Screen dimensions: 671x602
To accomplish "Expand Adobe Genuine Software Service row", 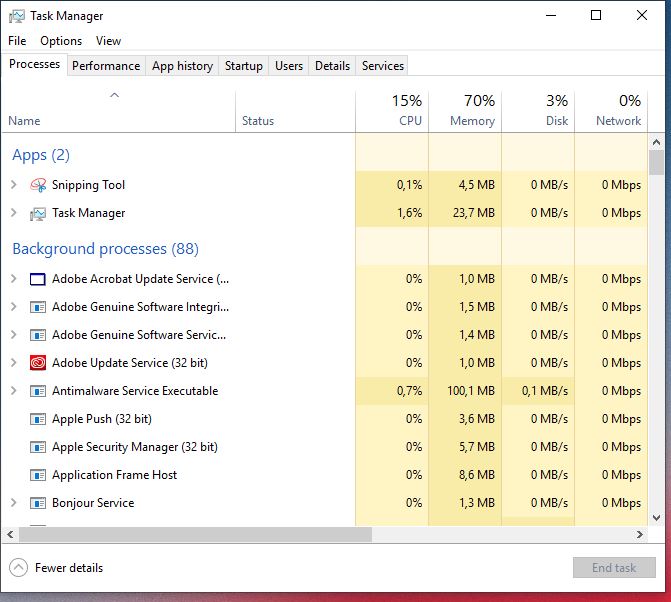I will coord(14,335).
